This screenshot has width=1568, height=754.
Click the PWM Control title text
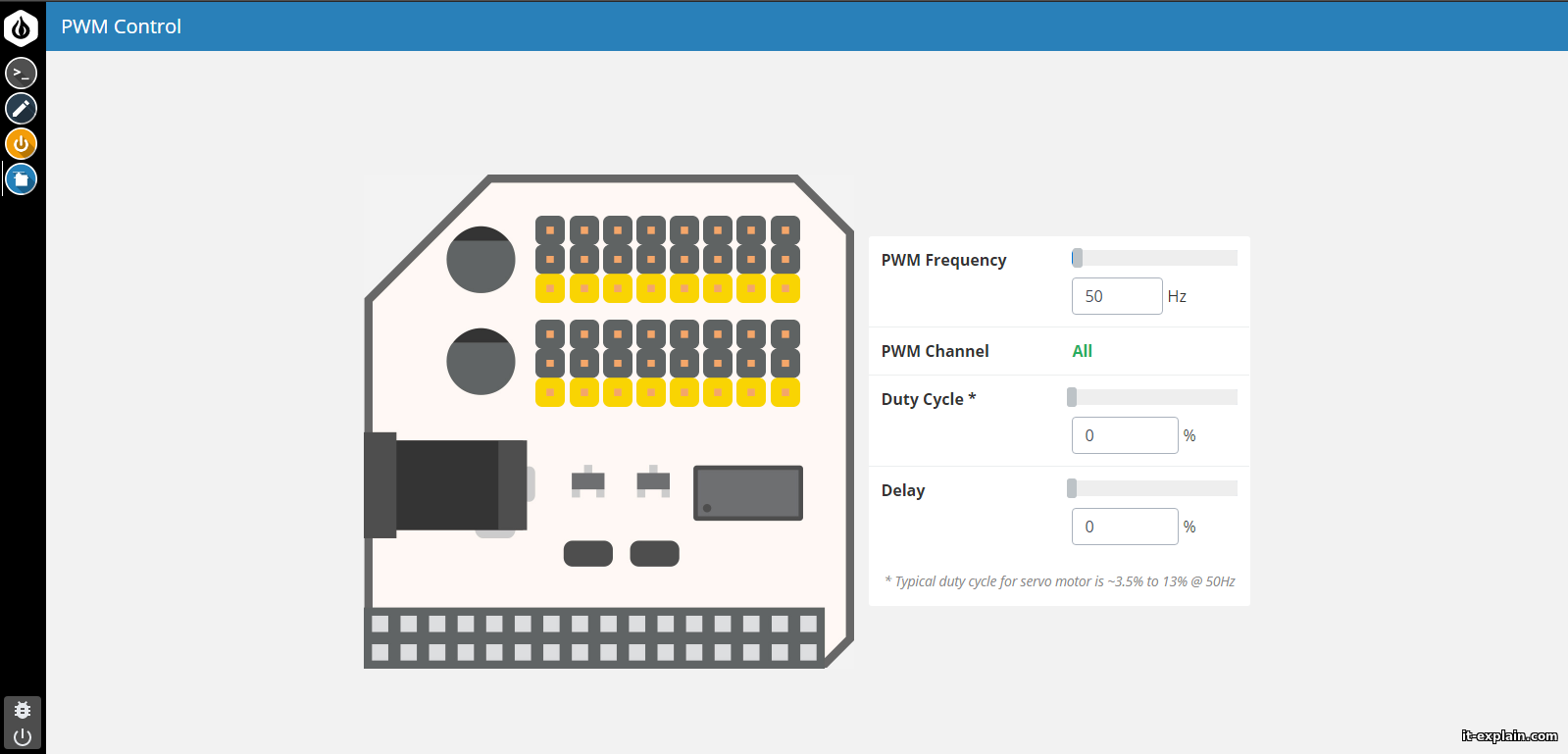[x=122, y=26]
